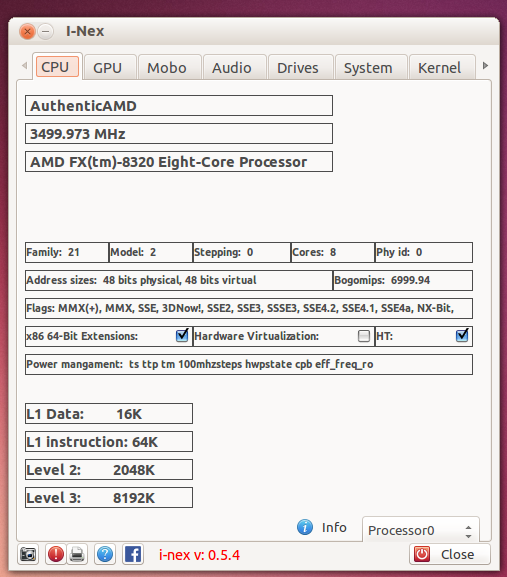Click the red power icon on Close
The width and height of the screenshot is (507, 577).
point(422,554)
